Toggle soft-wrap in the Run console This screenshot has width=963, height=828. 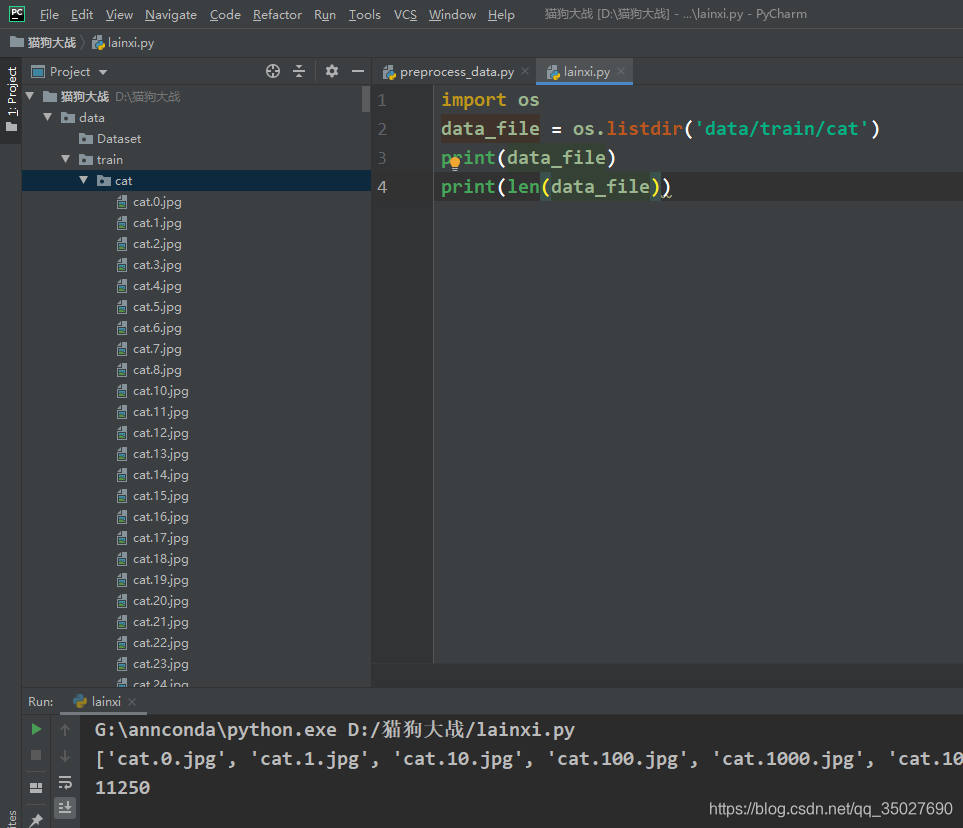tap(65, 783)
